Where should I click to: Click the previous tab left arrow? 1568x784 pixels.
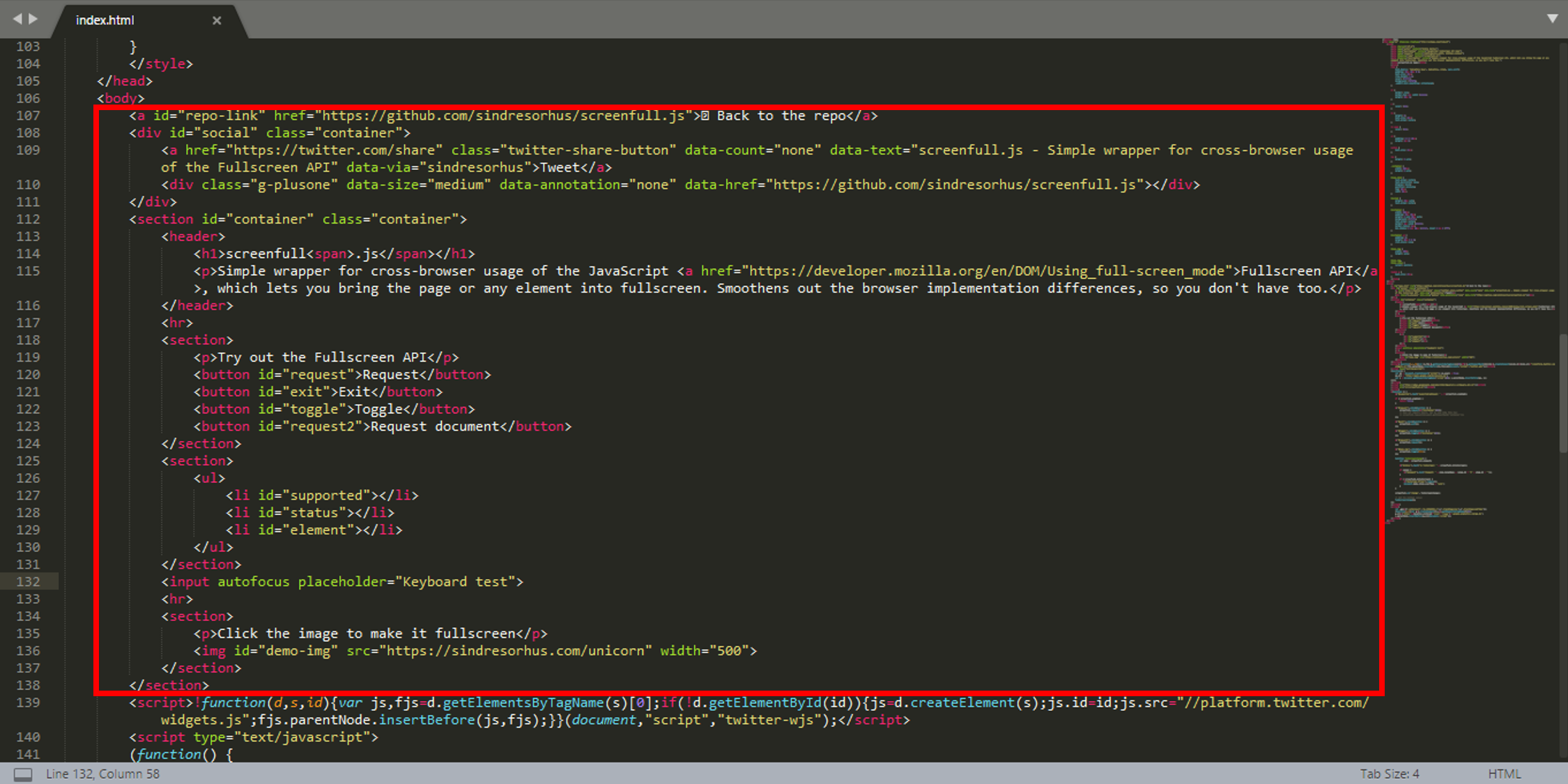tap(17, 19)
